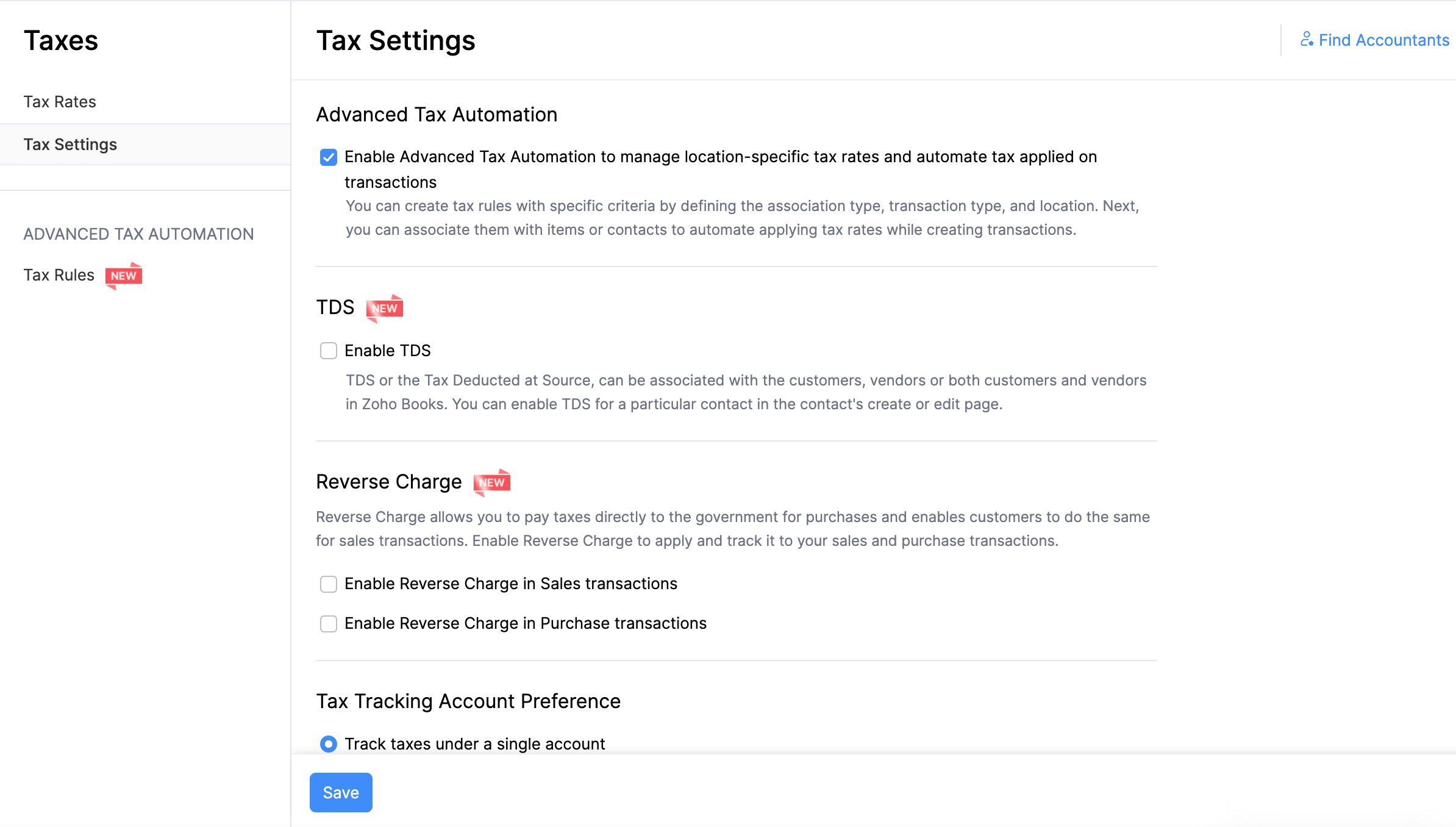Open the Find Accountants link text
1456x827 pixels.
click(x=1384, y=40)
